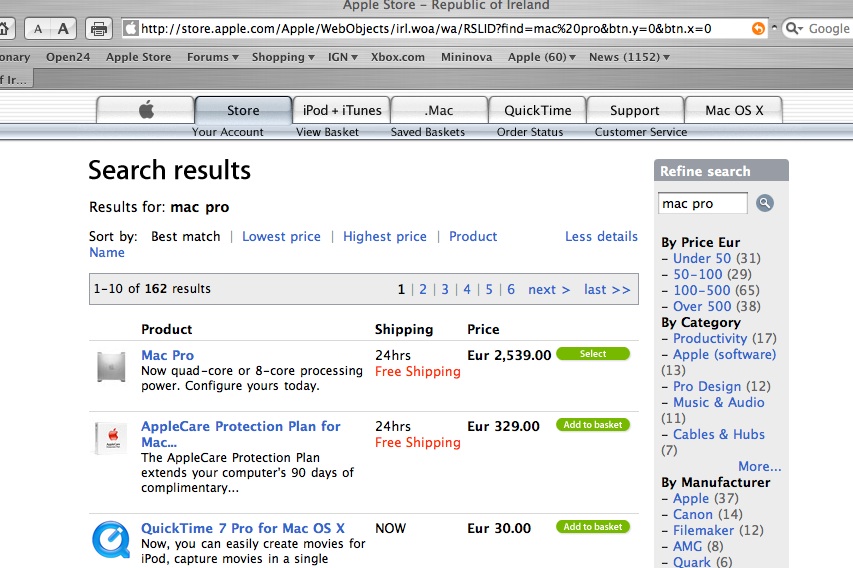Filter by Music & Audio category
Viewport: 853px width, 568px height.
[x=719, y=403]
